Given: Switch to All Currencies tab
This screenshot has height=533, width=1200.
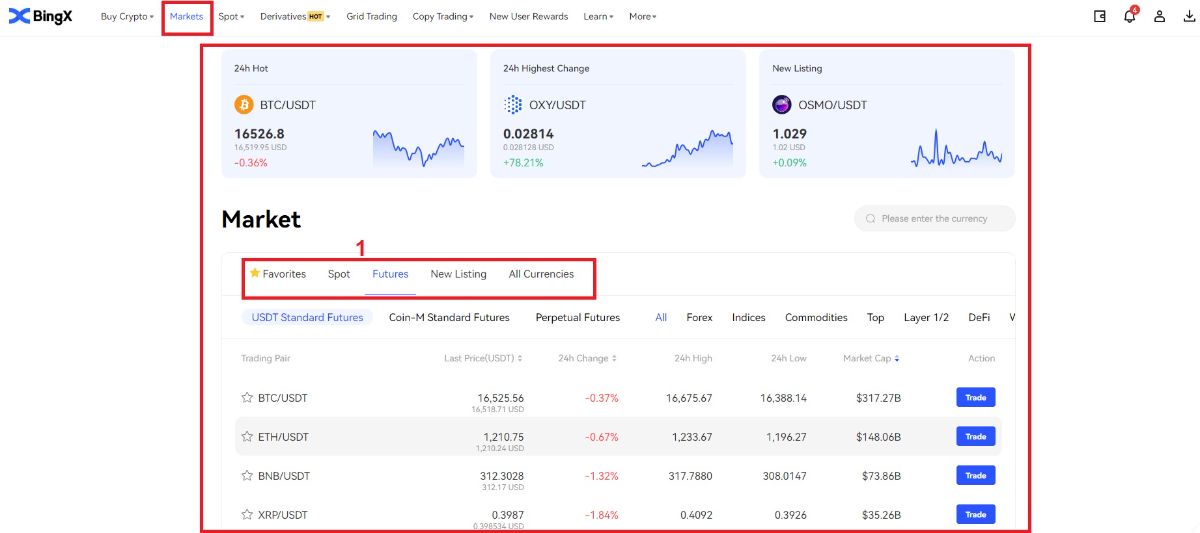Looking at the screenshot, I should [x=541, y=274].
